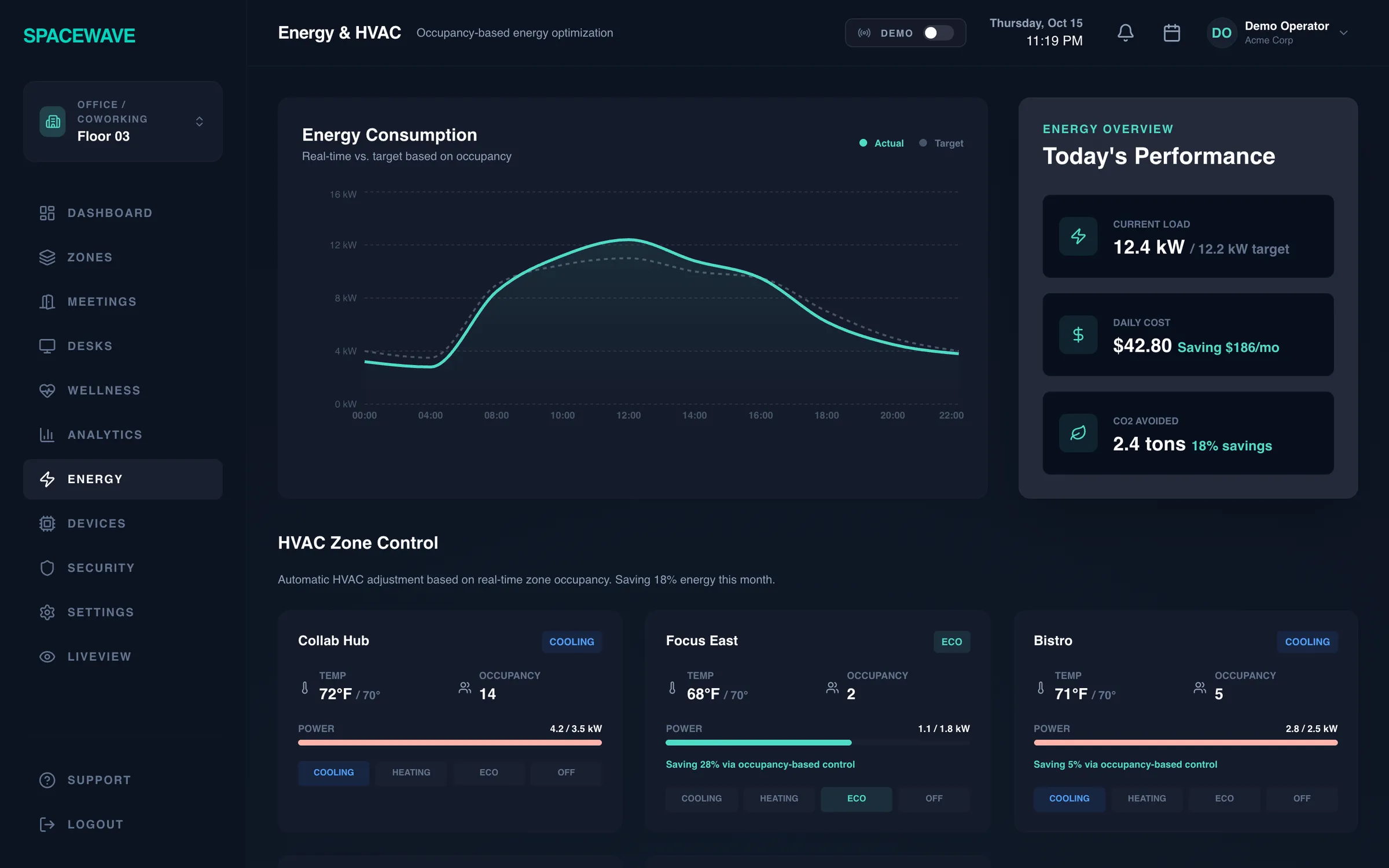Set Bistro mode to Heating

pos(1147,799)
